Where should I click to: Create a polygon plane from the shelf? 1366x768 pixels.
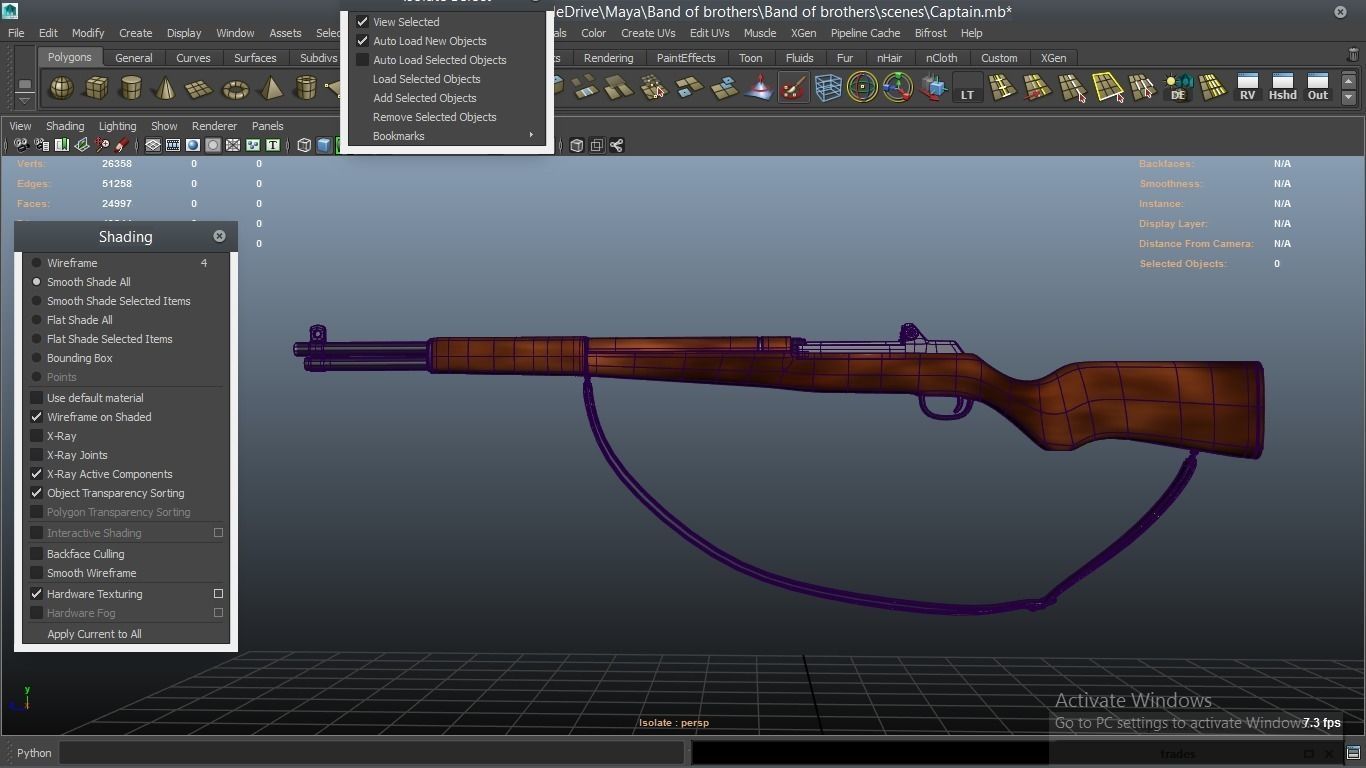[200, 89]
